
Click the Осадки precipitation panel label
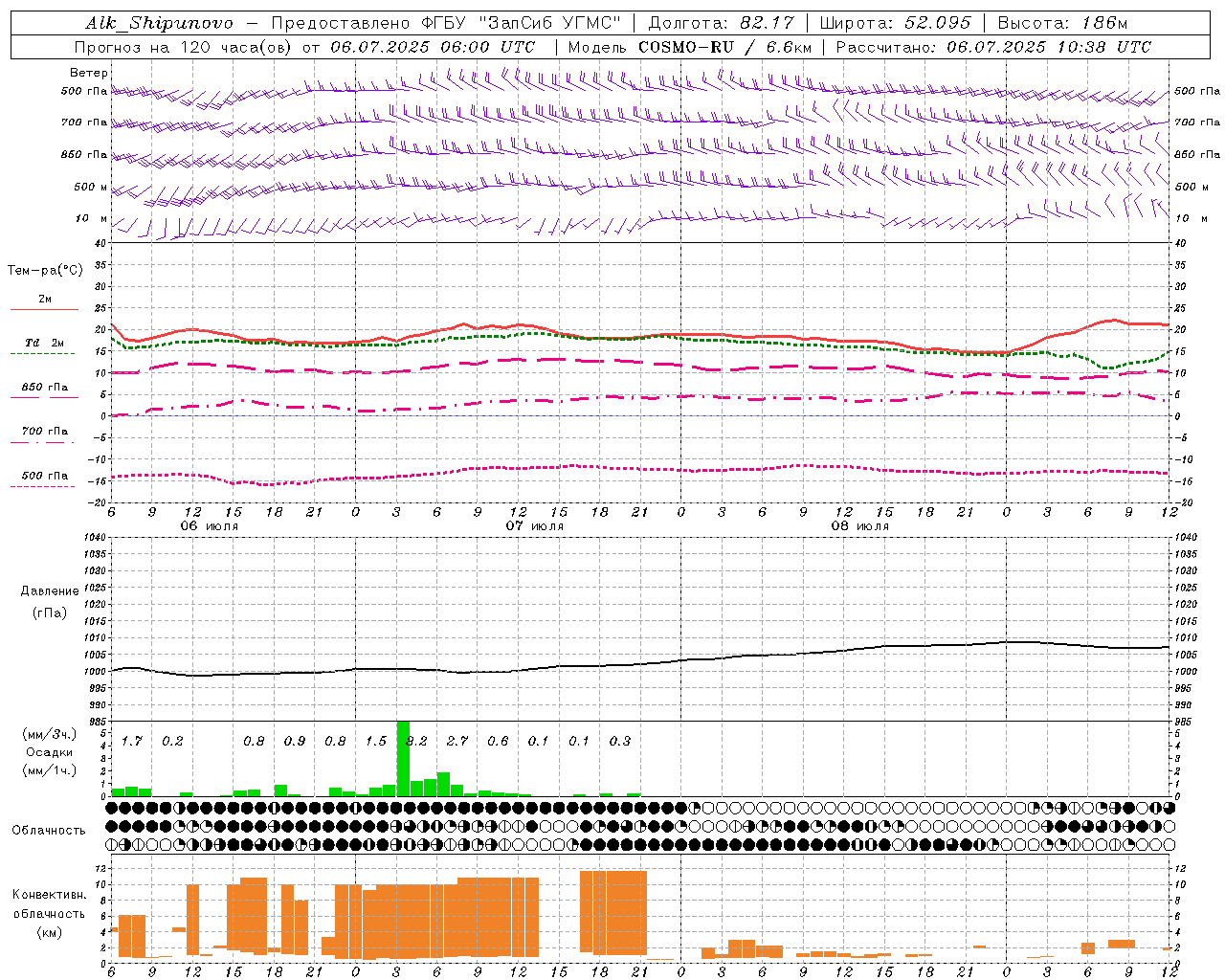click(x=49, y=752)
